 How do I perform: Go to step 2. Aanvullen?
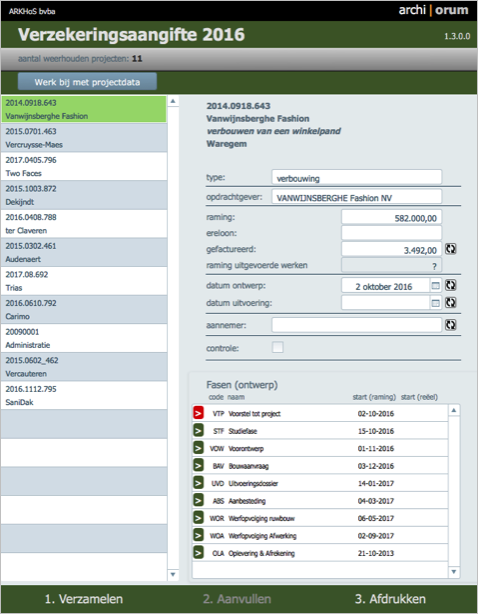237,599
